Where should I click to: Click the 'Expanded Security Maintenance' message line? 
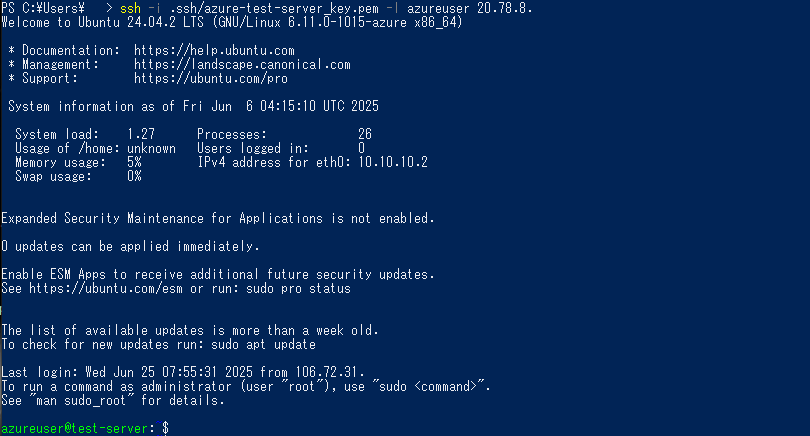(x=217, y=219)
